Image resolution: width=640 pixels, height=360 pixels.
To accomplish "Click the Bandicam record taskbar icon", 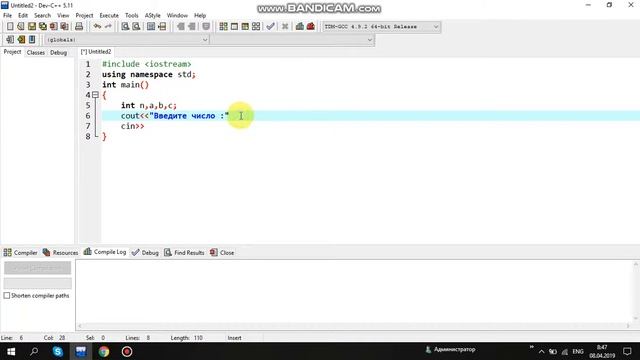I will [127, 351].
